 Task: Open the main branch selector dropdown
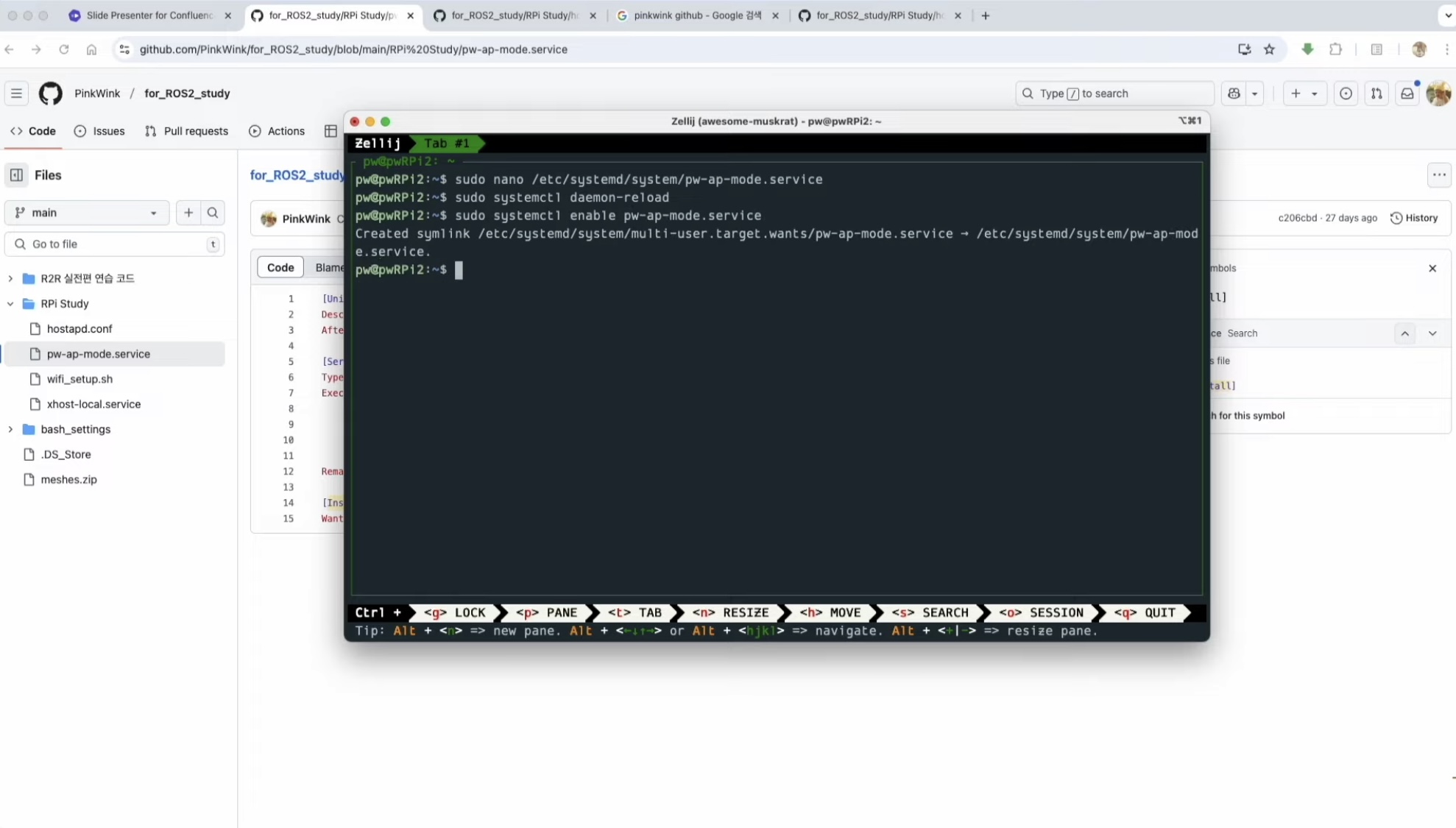86,213
